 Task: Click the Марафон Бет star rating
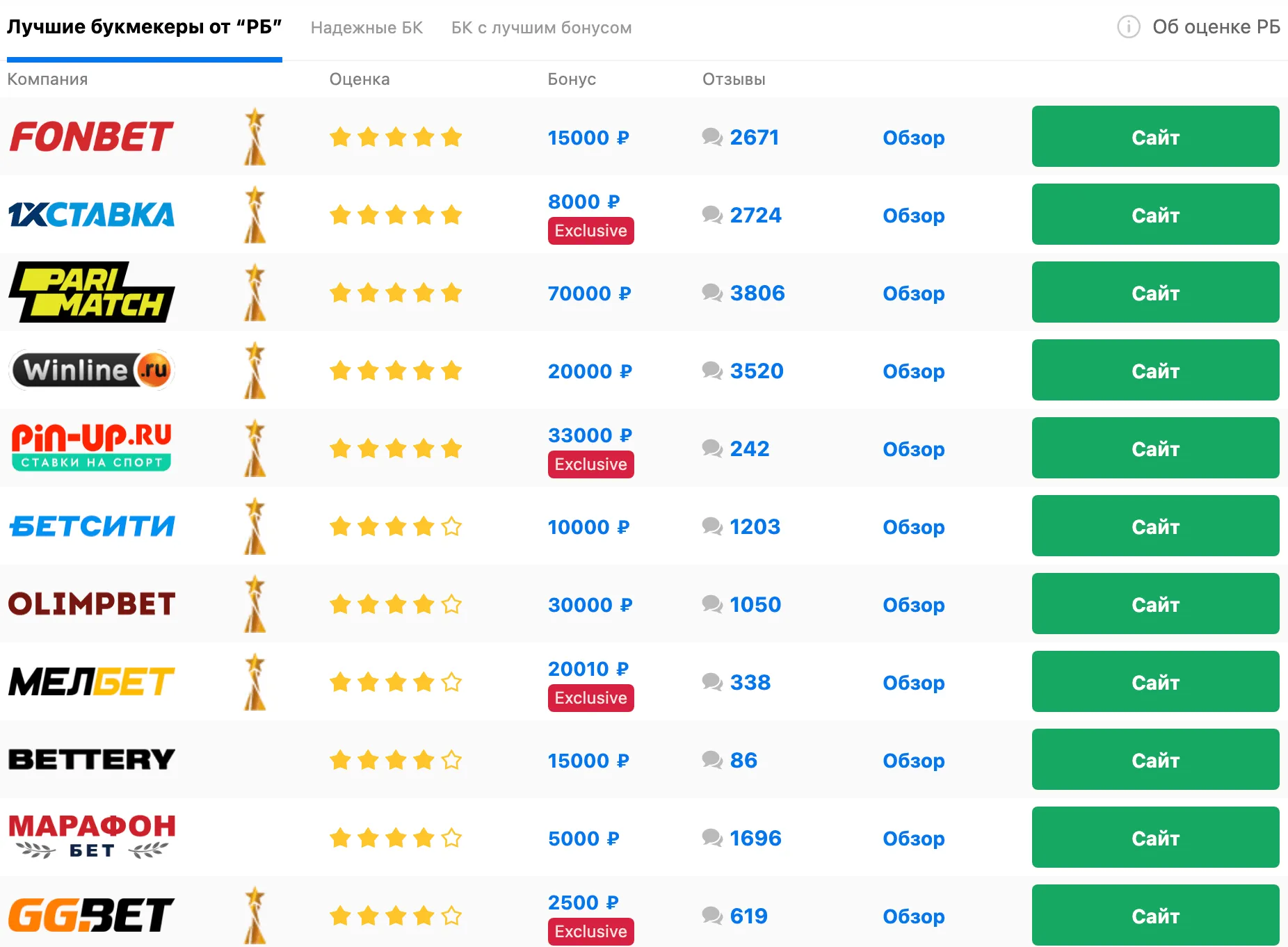[x=396, y=838]
